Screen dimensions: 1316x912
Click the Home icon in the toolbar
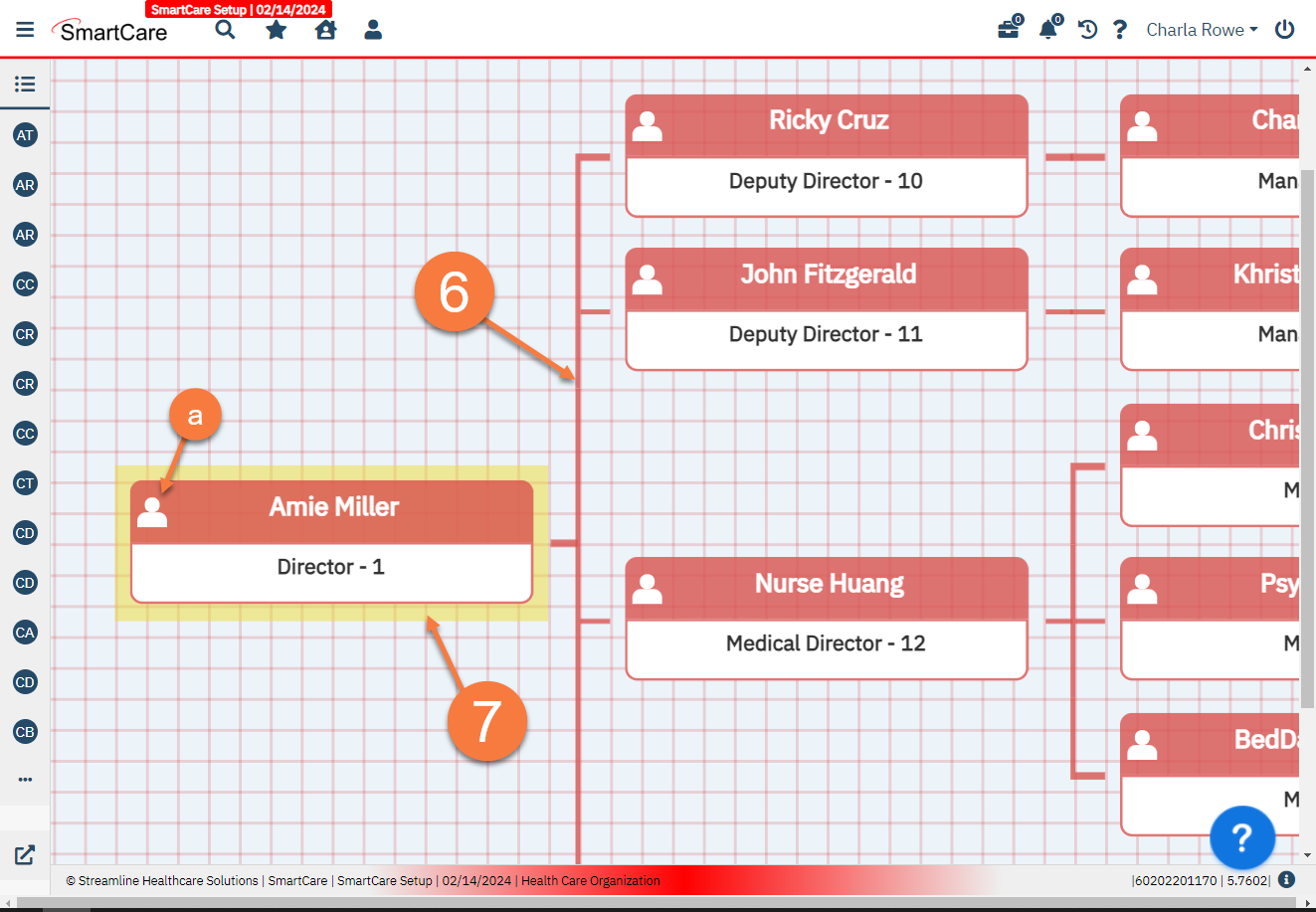(325, 29)
